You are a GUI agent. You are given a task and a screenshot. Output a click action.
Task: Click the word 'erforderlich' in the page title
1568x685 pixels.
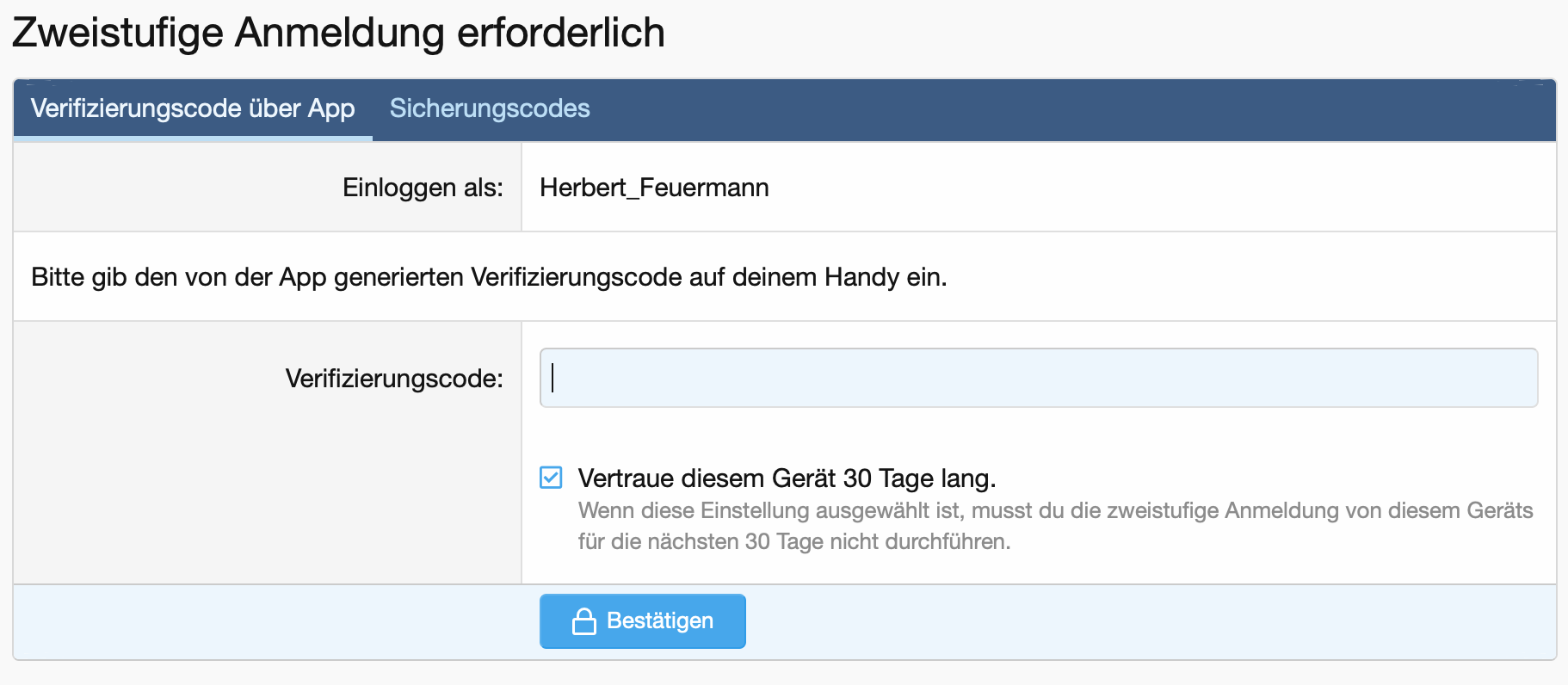(560, 33)
